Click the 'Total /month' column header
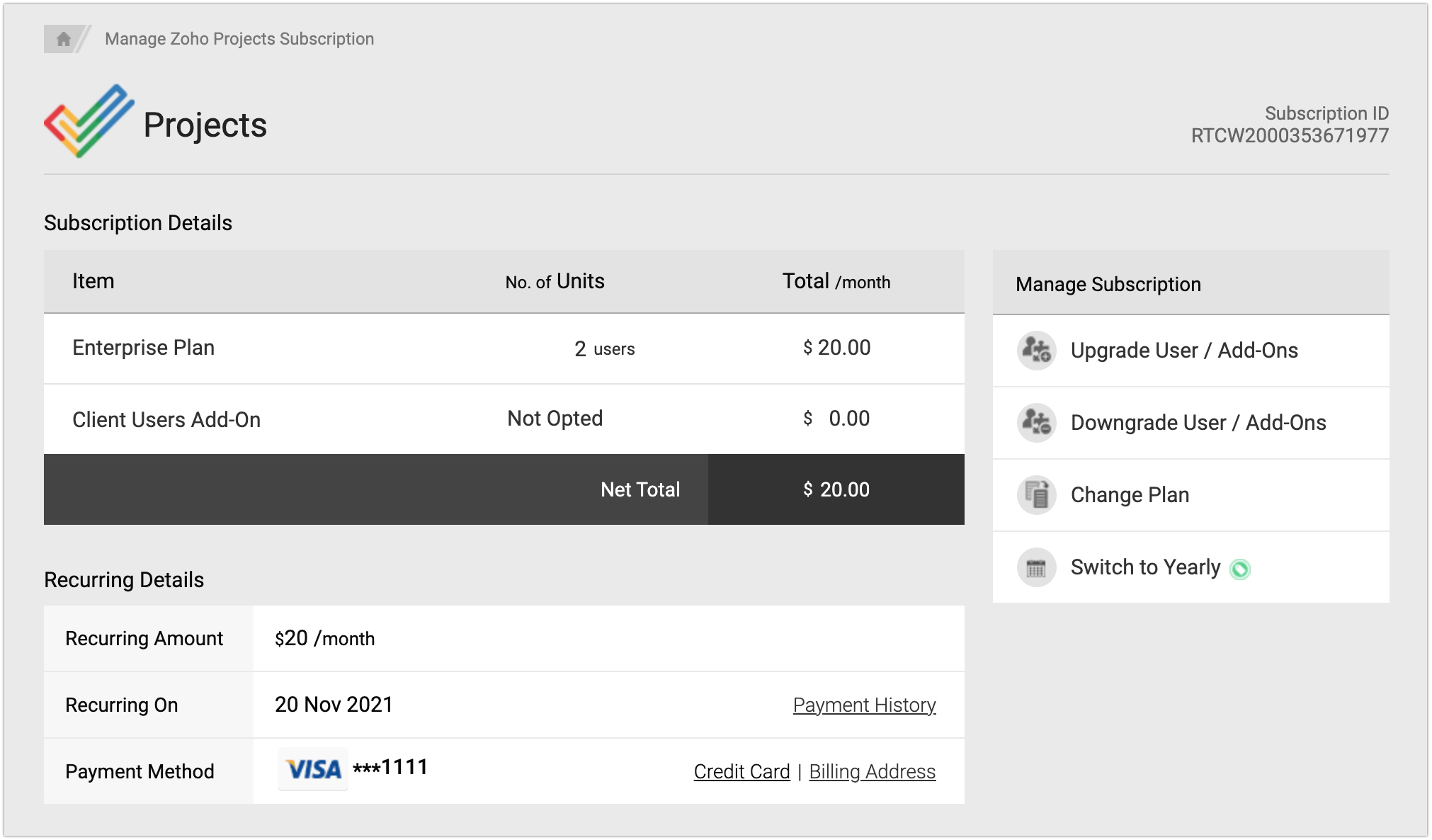Viewport: 1432px width, 840px height. pos(836,281)
